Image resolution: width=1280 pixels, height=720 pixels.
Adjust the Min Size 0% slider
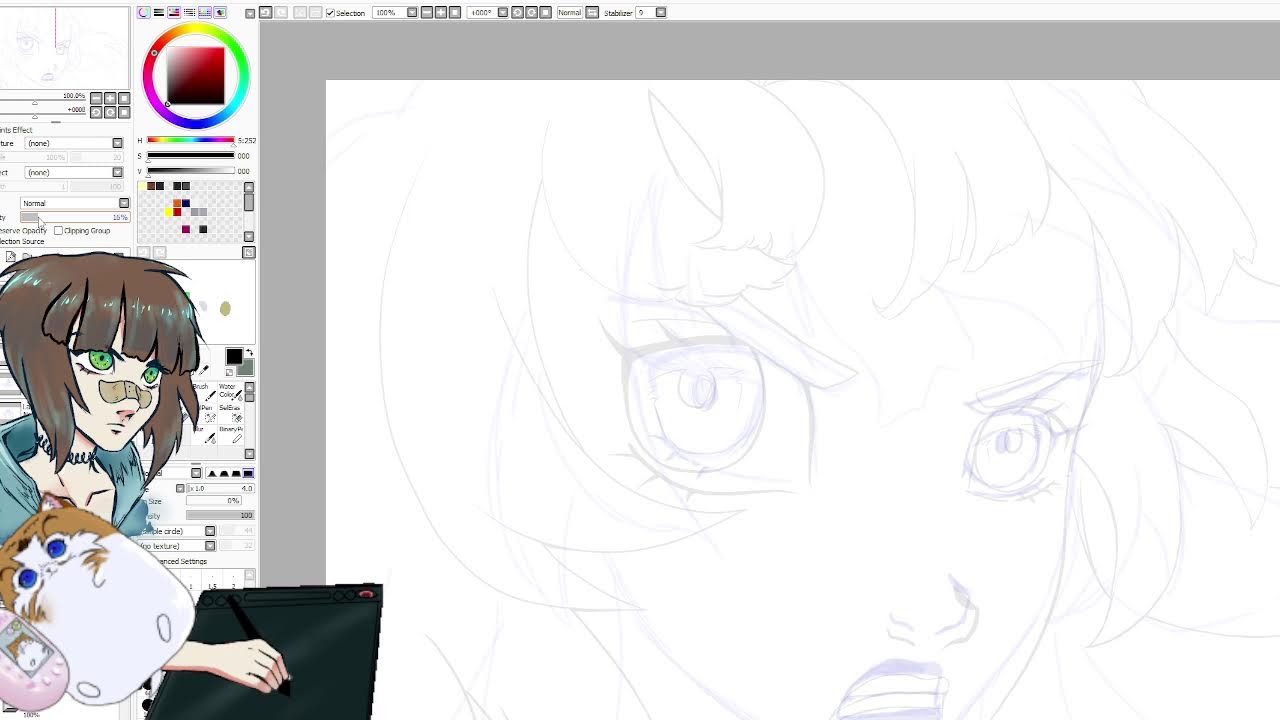pos(214,500)
